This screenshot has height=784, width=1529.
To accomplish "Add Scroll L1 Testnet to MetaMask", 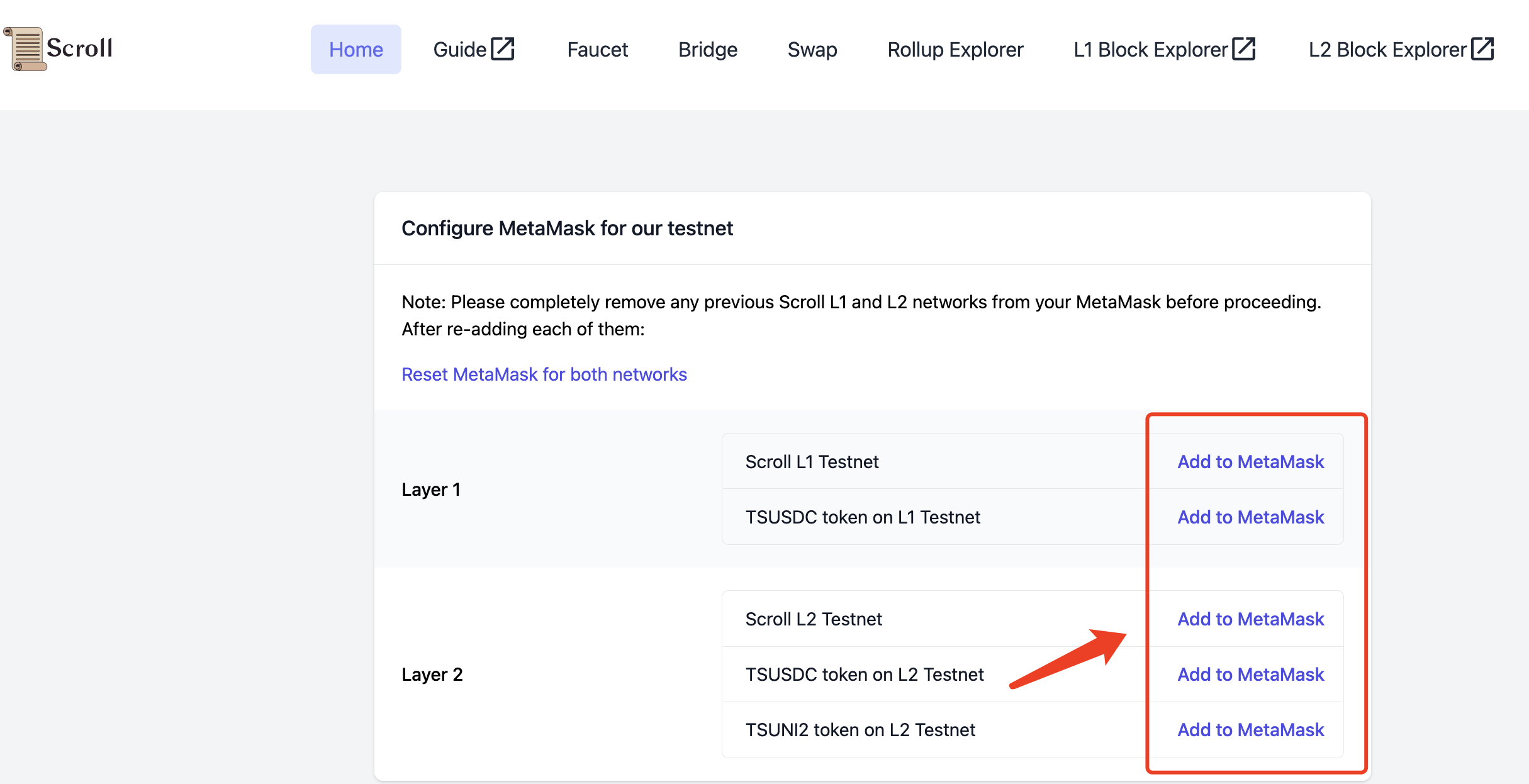I will pos(1251,462).
